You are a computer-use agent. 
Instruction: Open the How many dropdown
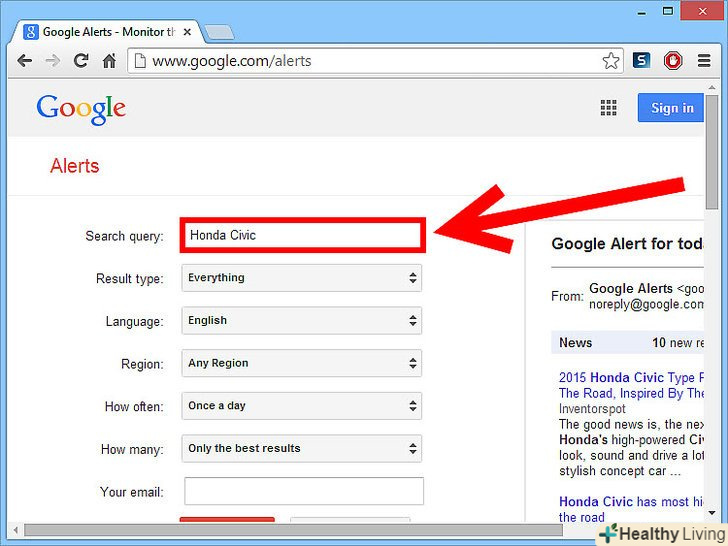(302, 449)
